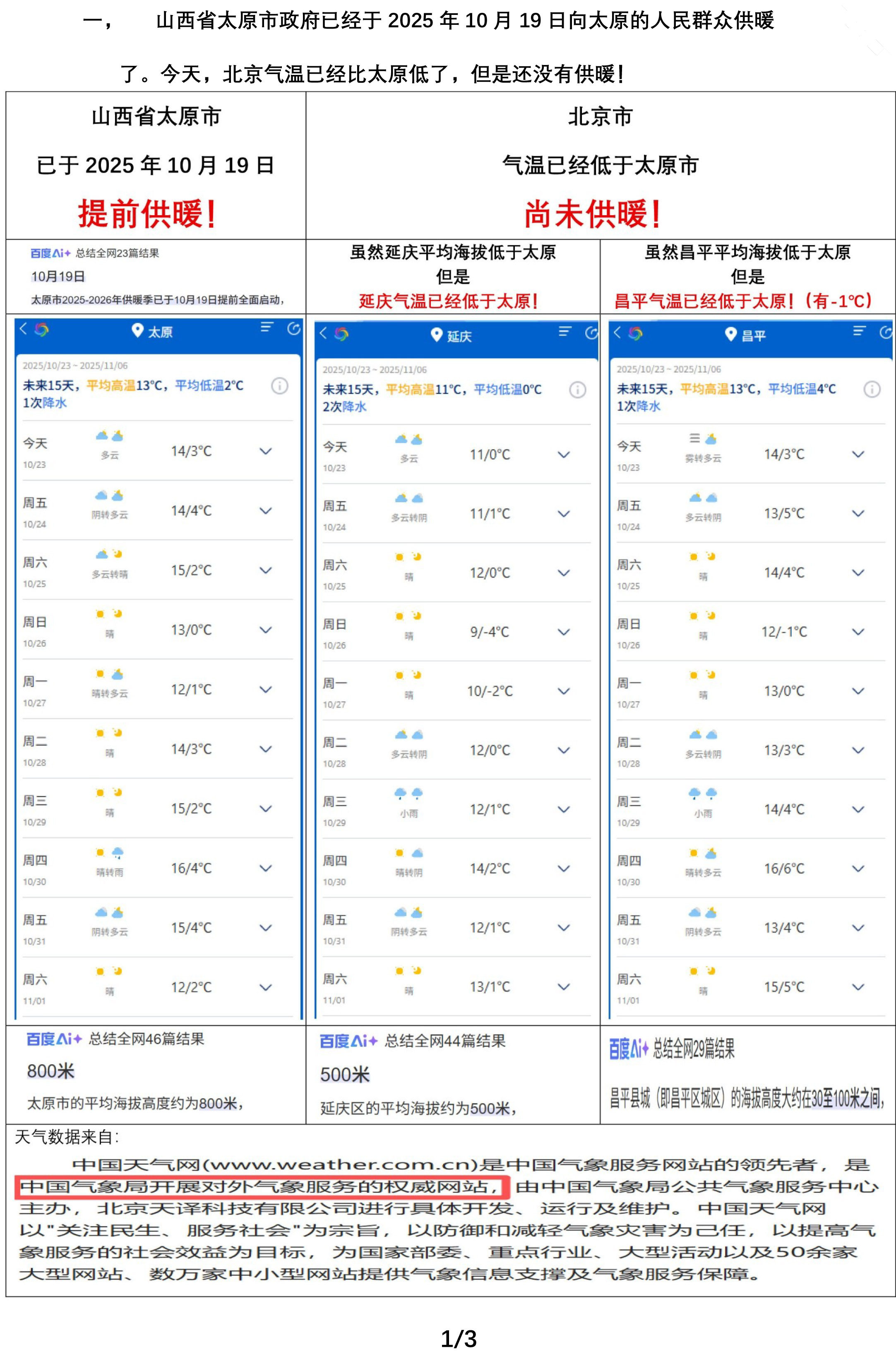Open list menu icon in Taiyuan header
The width and height of the screenshot is (896, 1356).
(267, 327)
